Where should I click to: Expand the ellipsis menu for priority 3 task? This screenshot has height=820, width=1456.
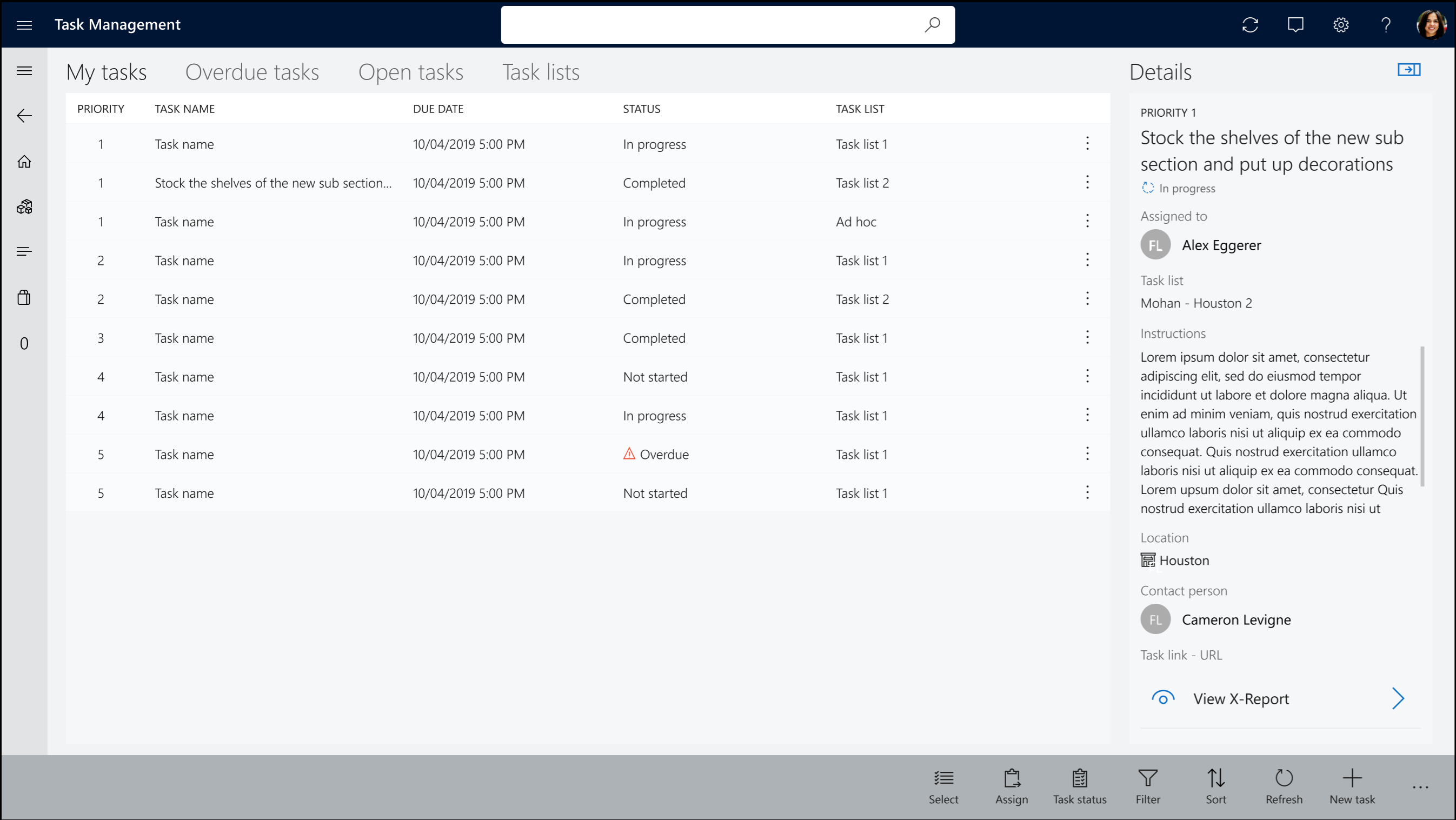(x=1087, y=337)
